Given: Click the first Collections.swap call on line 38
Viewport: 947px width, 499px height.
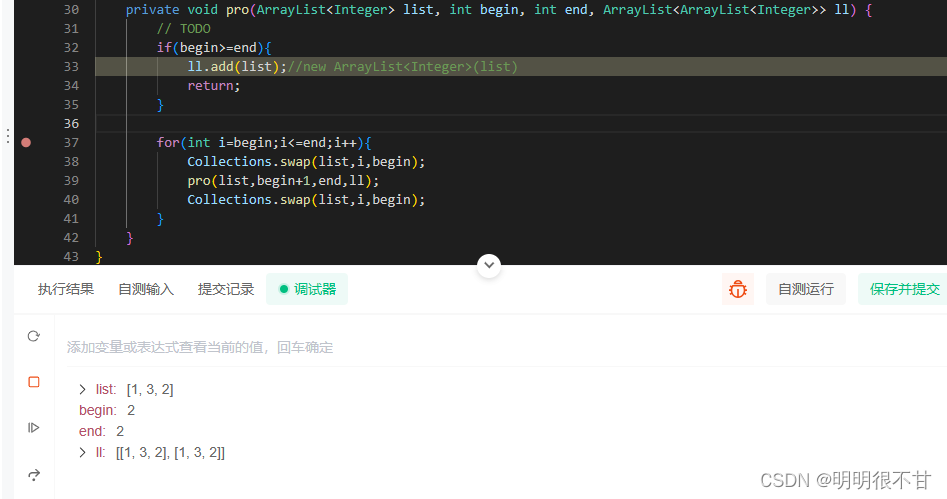Looking at the screenshot, I should click(306, 161).
